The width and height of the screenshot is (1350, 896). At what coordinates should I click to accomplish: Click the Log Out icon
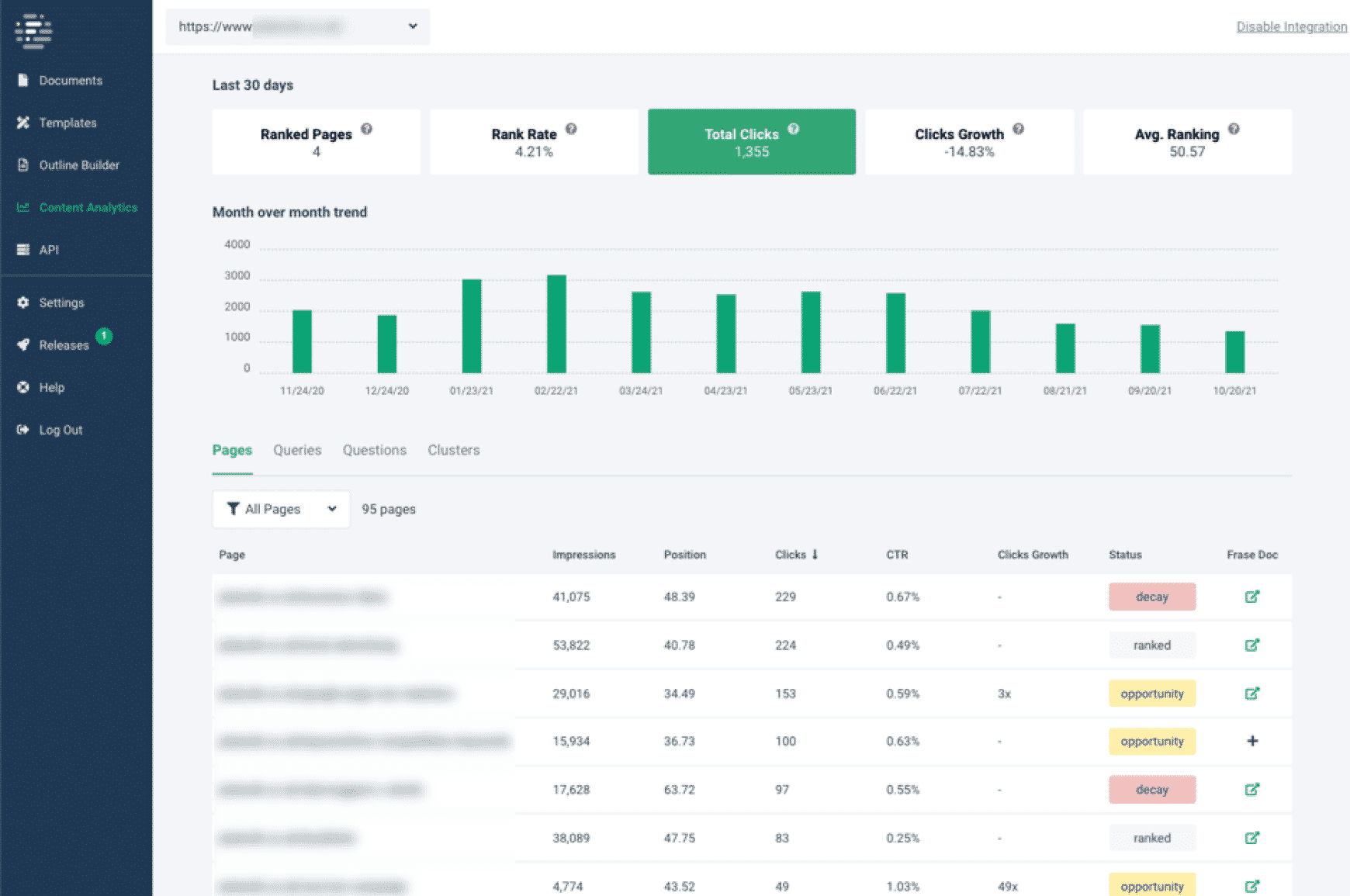23,430
